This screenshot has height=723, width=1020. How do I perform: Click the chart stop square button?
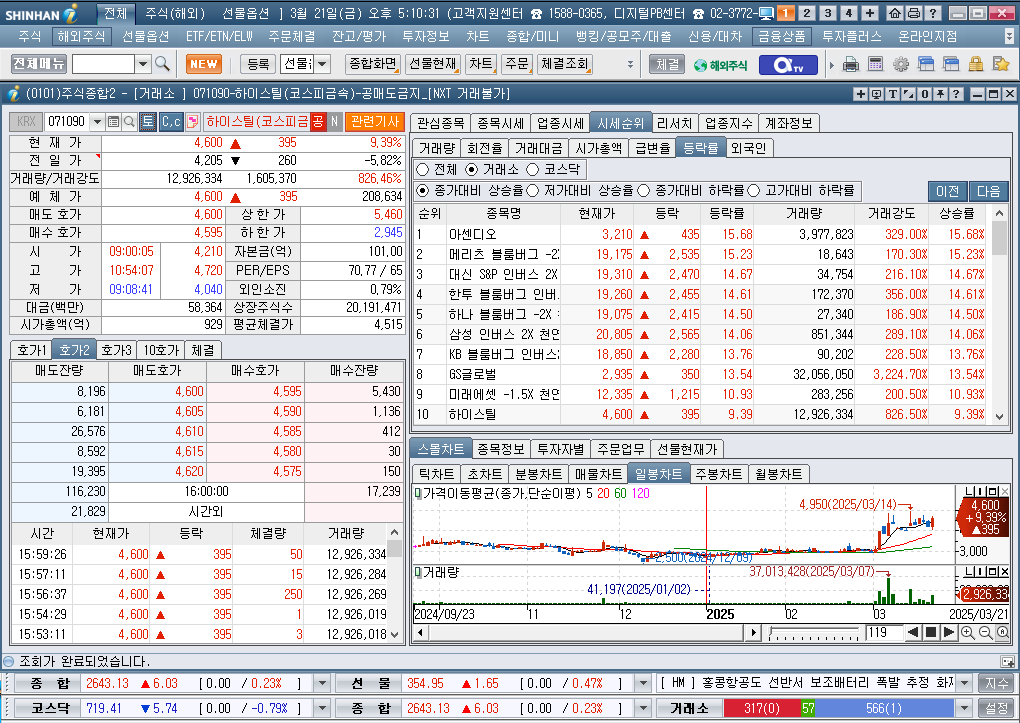(931, 633)
